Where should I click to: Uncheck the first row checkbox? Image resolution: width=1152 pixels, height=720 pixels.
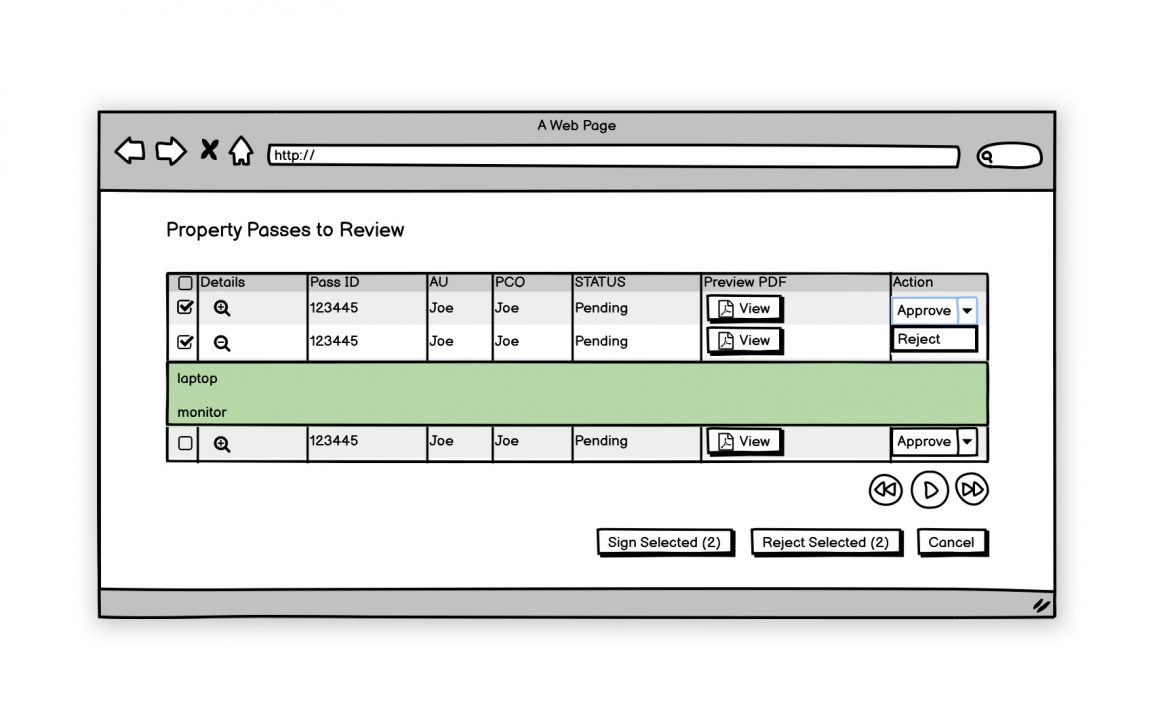tap(185, 308)
